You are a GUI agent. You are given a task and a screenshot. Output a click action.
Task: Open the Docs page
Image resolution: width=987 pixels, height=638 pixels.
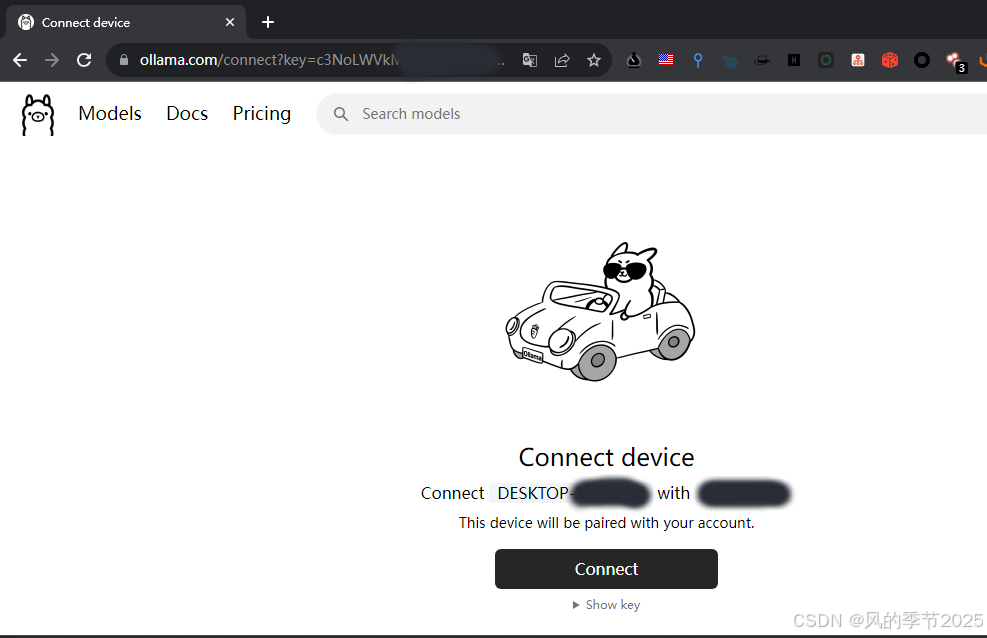coord(187,113)
